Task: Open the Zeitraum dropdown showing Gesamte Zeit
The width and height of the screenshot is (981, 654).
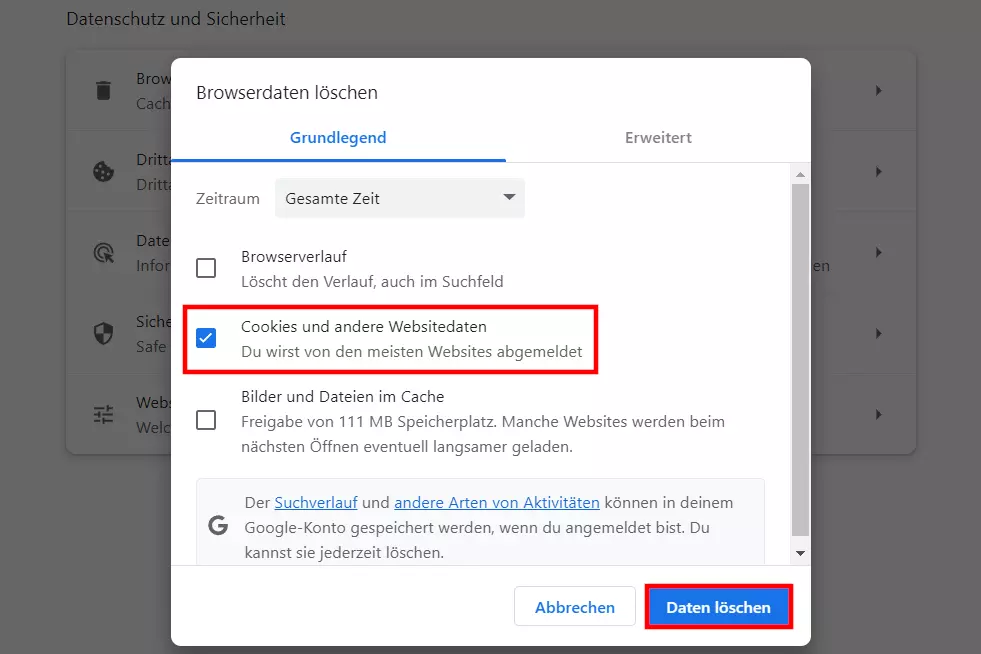Action: coord(399,198)
